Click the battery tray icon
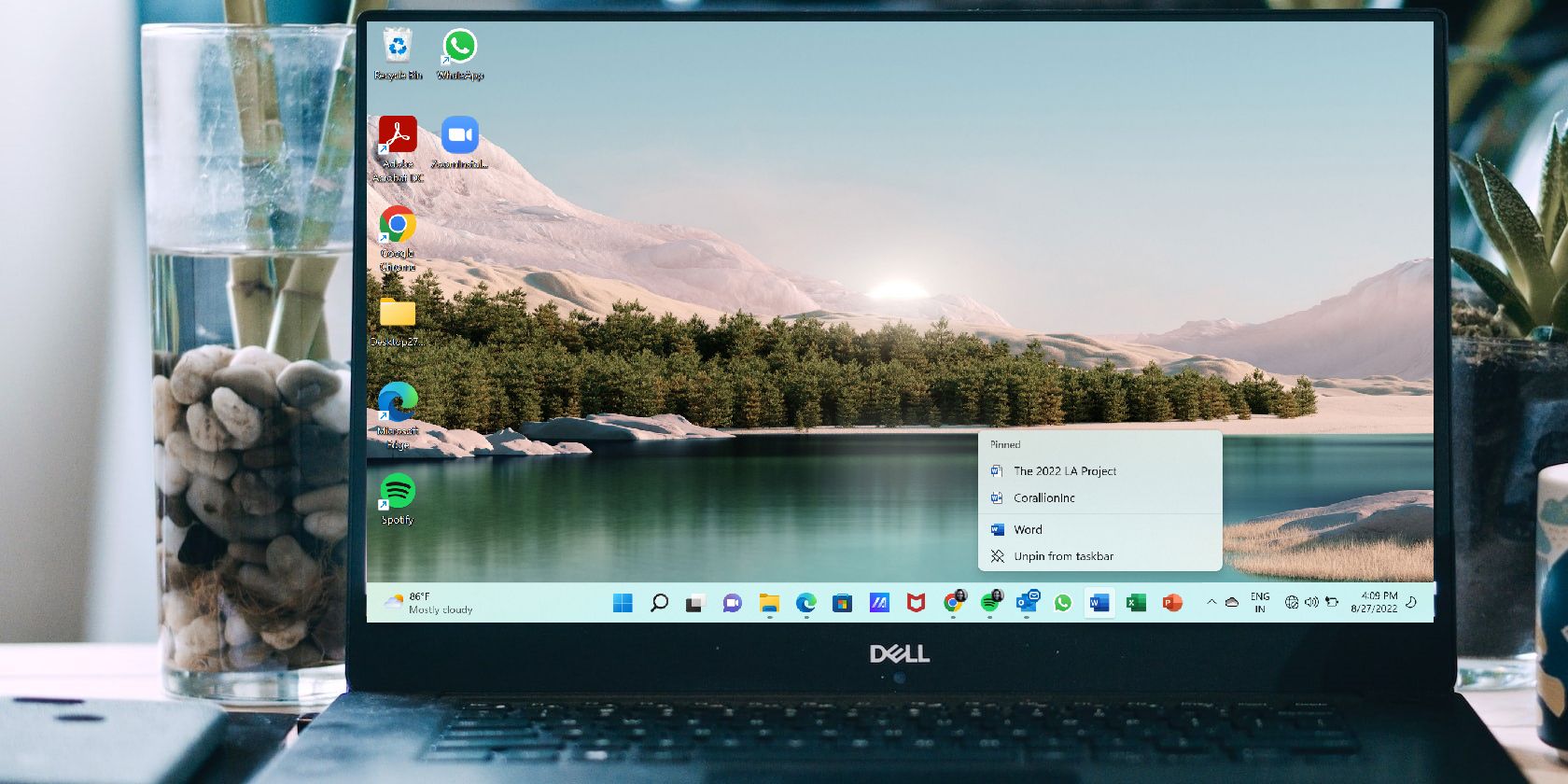 pyautogui.click(x=1332, y=603)
